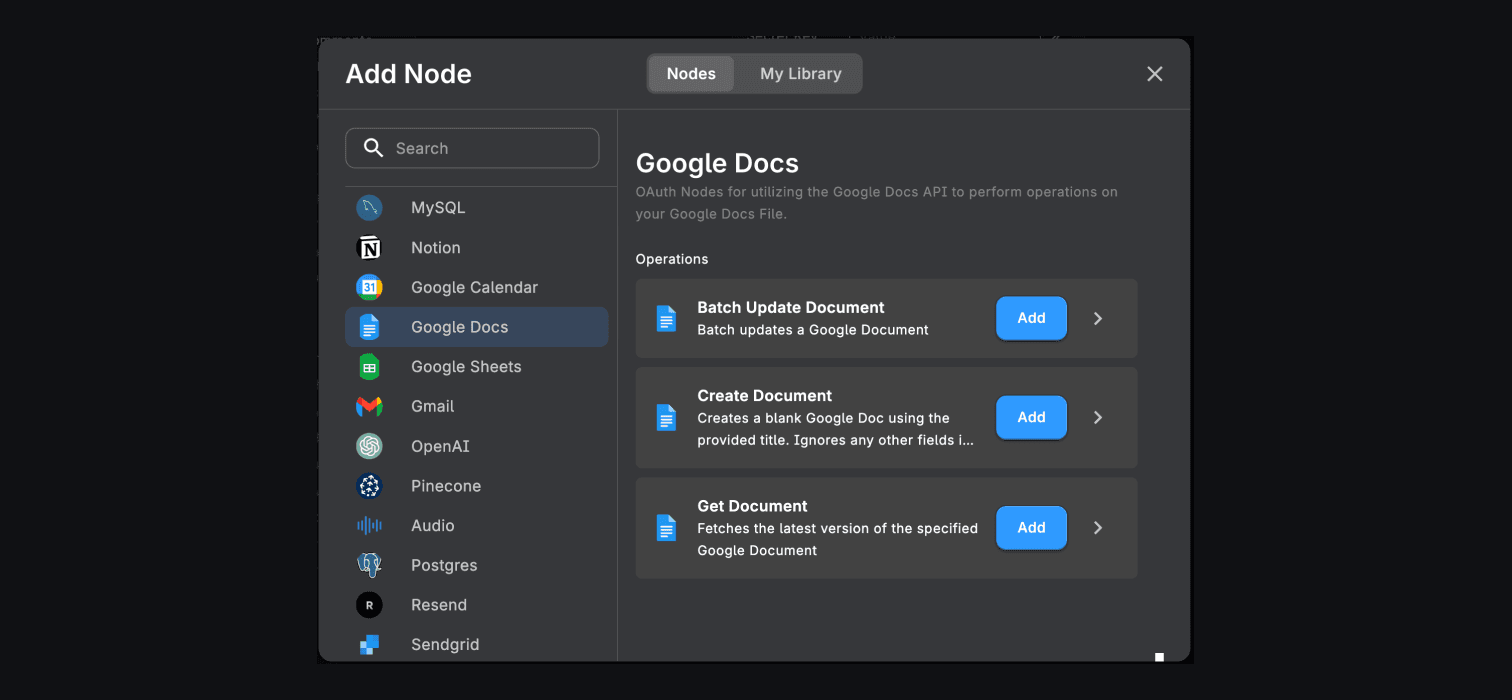Expand details for Batch Update Document
This screenshot has width=1512, height=700.
point(1097,318)
